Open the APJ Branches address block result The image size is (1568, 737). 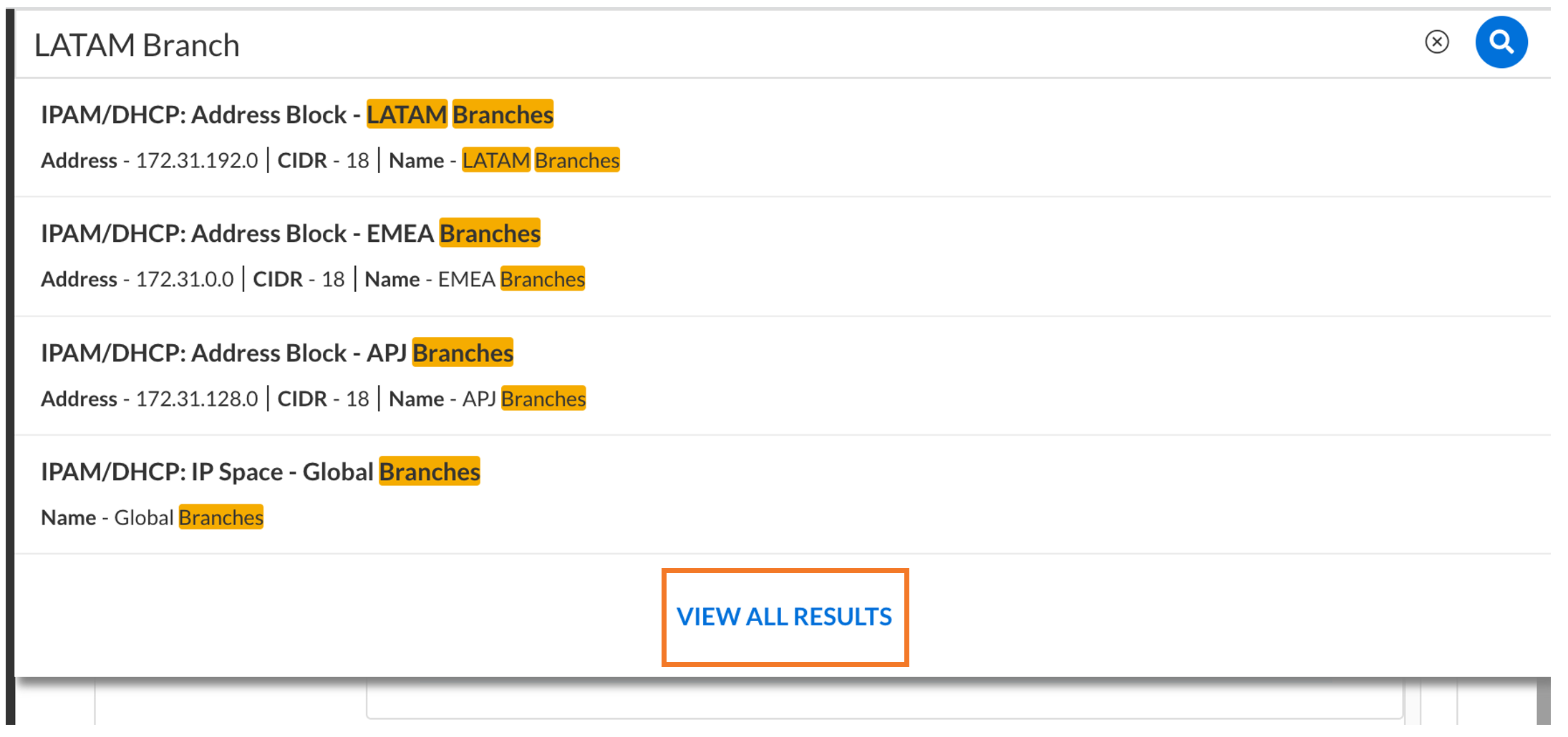(783, 376)
